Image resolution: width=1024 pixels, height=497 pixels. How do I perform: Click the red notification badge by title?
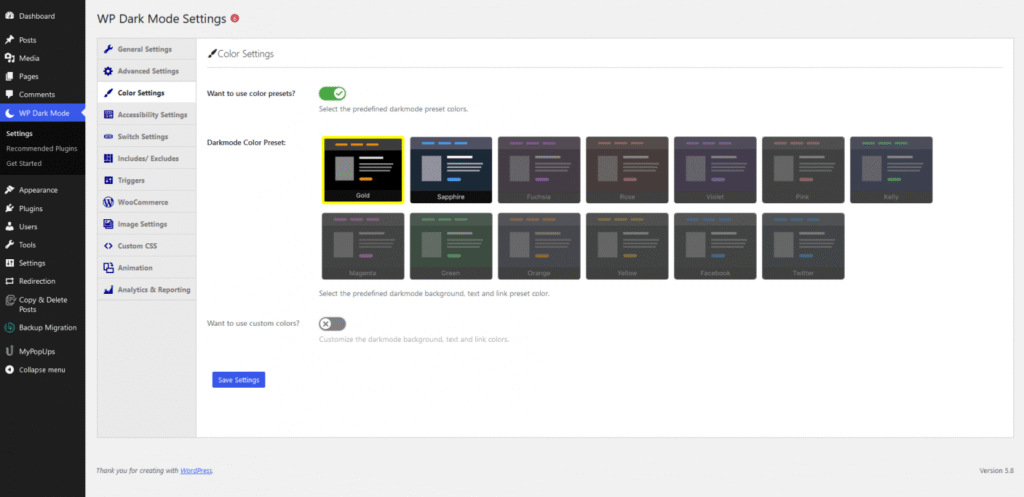click(x=235, y=18)
